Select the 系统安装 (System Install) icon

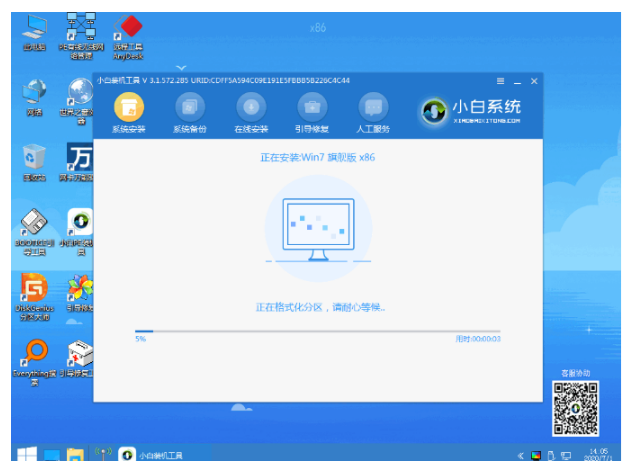tap(128, 108)
